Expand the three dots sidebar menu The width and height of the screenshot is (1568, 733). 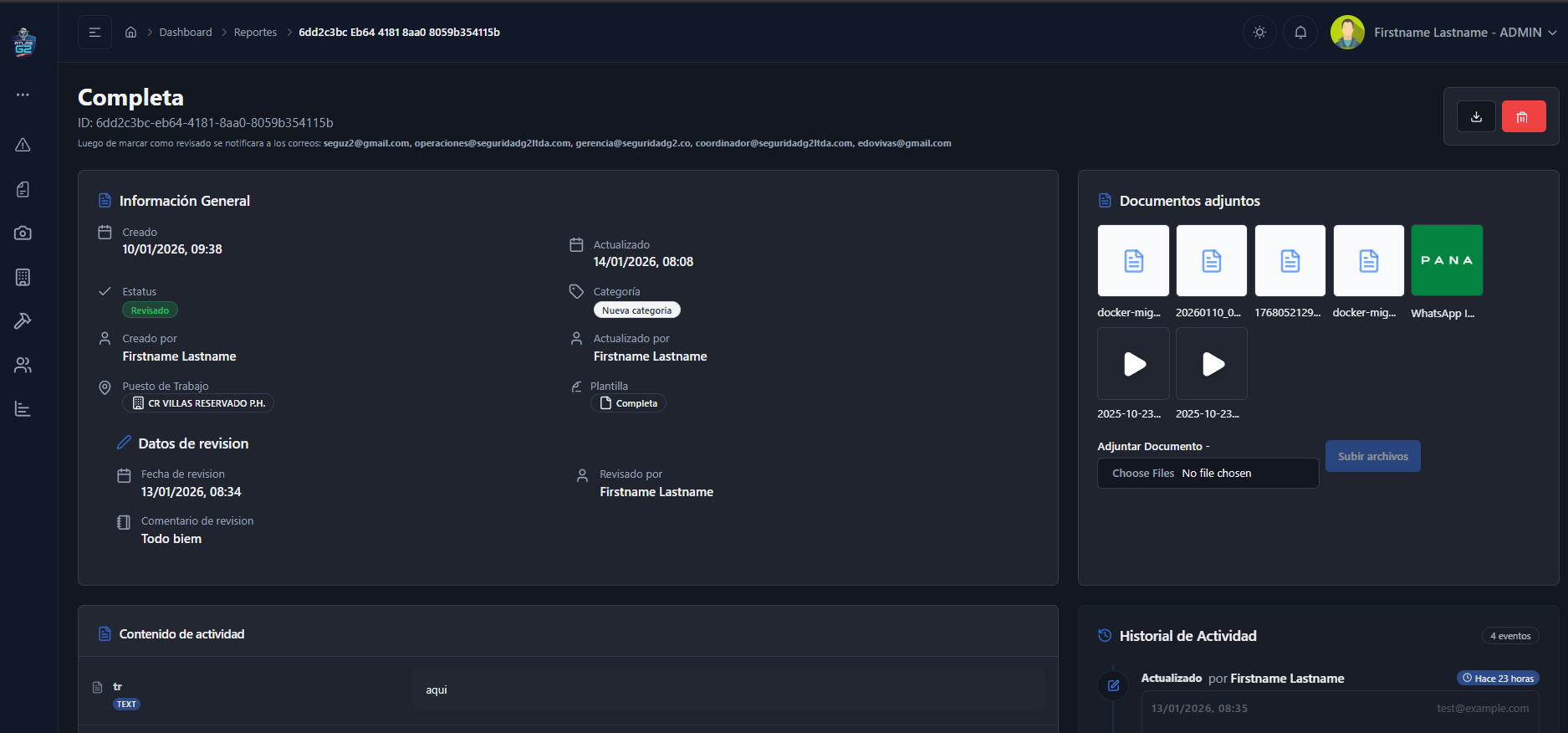click(23, 95)
